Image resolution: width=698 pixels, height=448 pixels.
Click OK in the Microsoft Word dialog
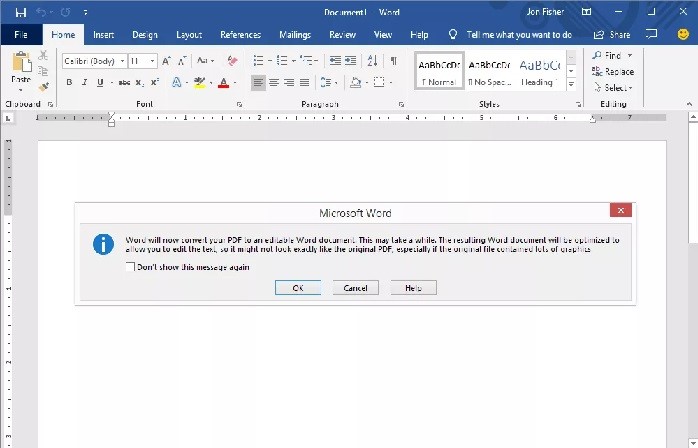(x=298, y=288)
